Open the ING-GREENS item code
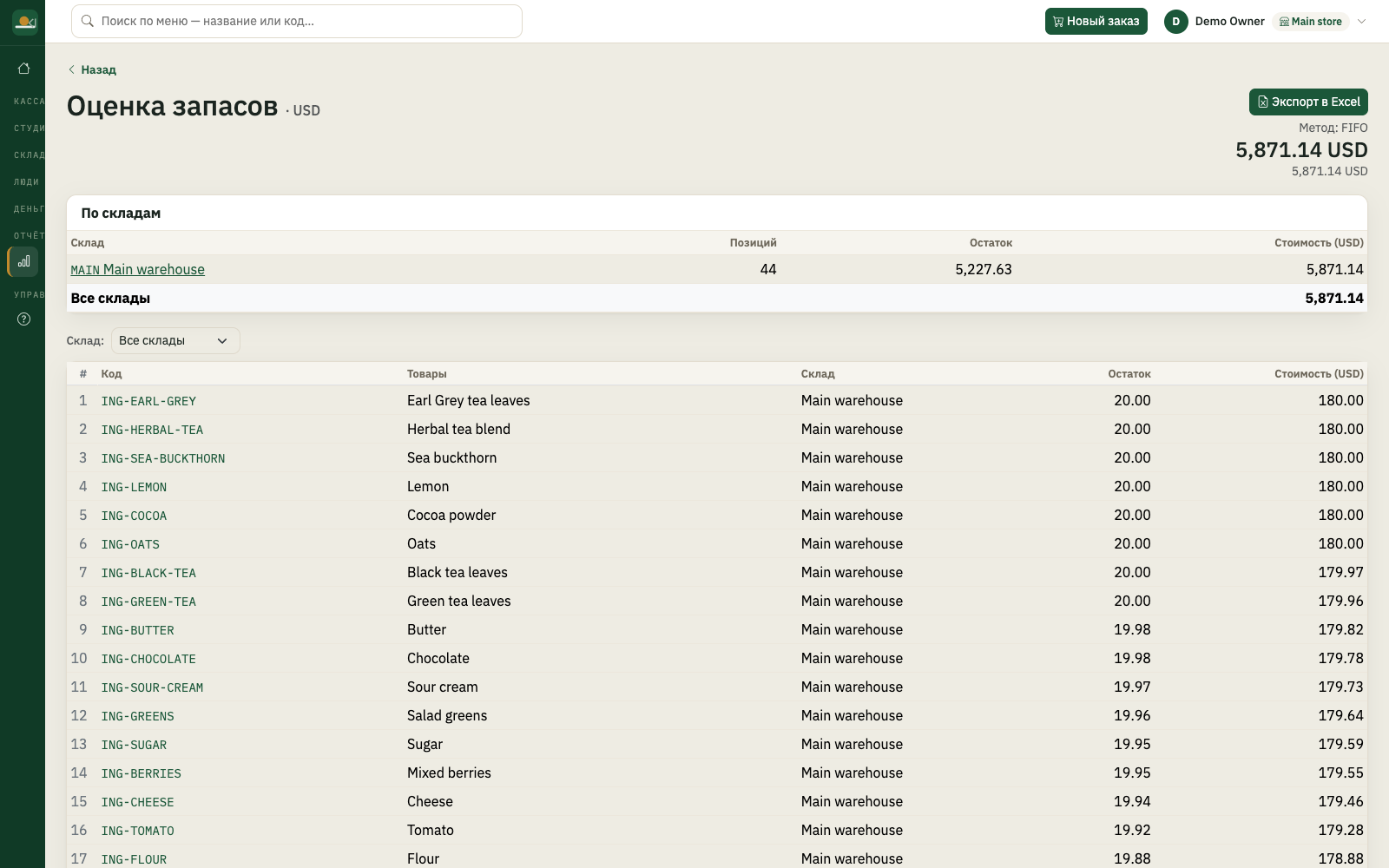The width and height of the screenshot is (1389, 868). point(137,716)
